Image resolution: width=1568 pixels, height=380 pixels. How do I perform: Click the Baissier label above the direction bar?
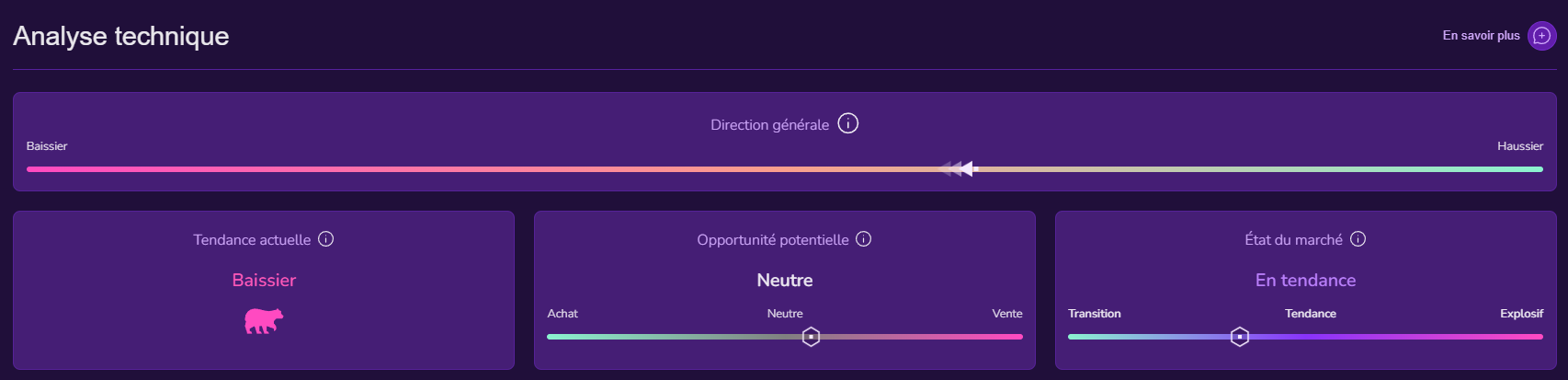[47, 146]
